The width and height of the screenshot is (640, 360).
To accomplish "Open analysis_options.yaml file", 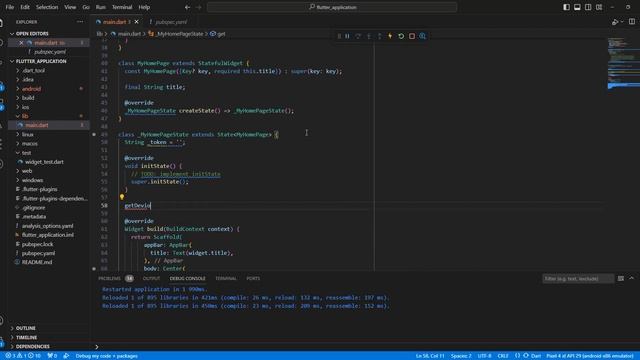I will [47, 226].
